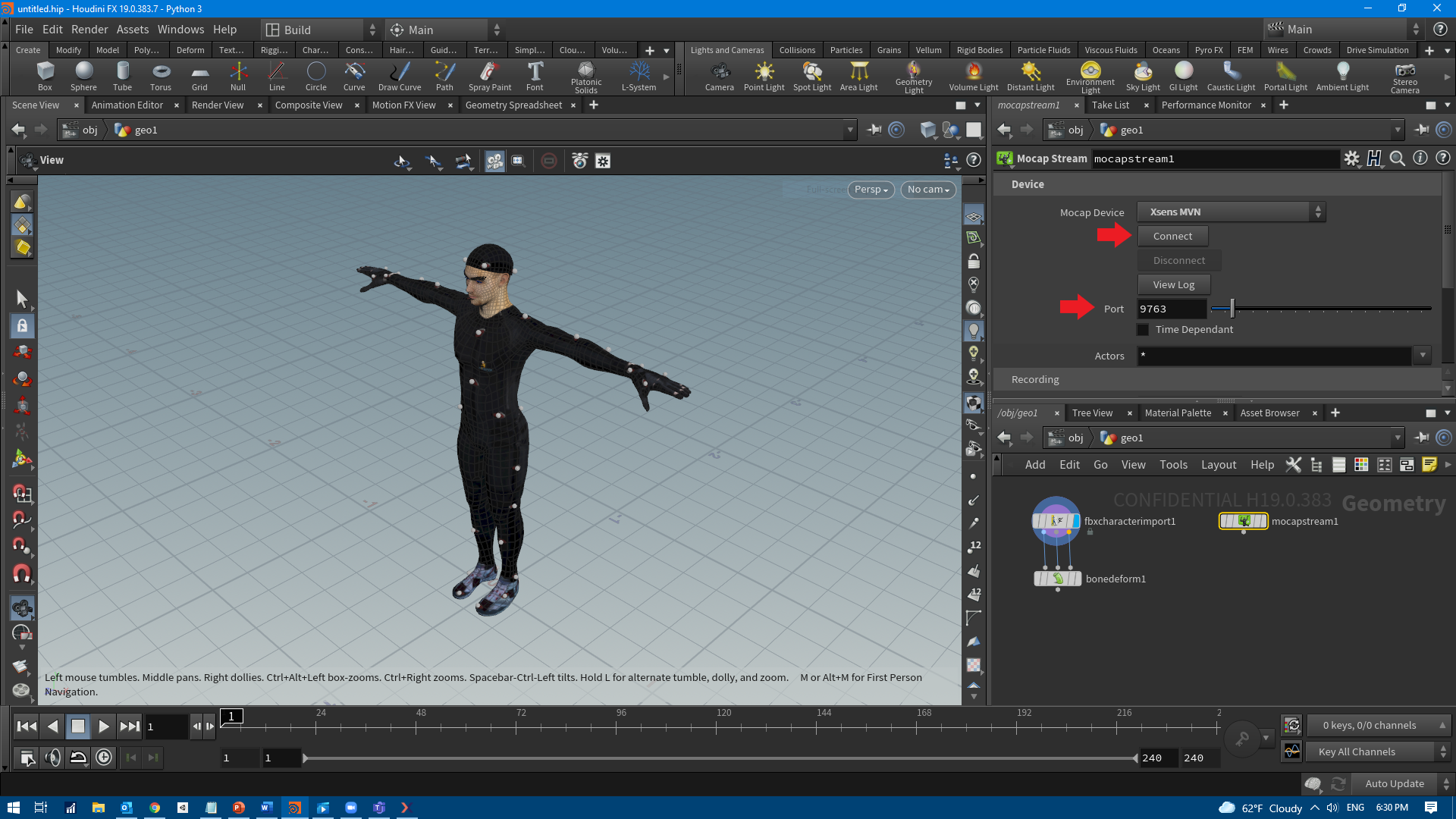Toggle the display lock on the viewport right toolbar
This screenshot has height=819, width=1456.
click(x=974, y=262)
